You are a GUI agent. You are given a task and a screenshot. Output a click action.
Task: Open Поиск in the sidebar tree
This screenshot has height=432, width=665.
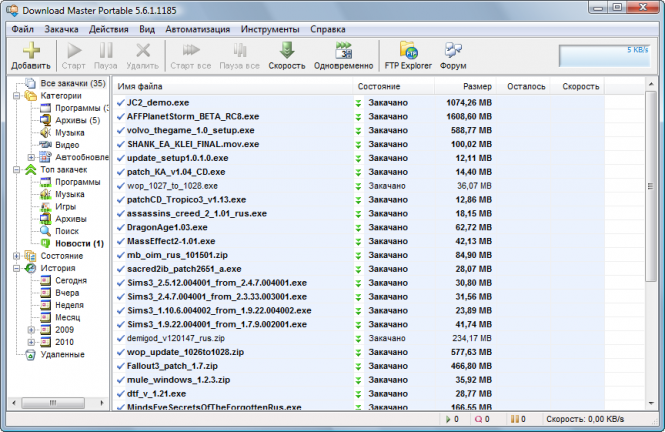tap(67, 231)
